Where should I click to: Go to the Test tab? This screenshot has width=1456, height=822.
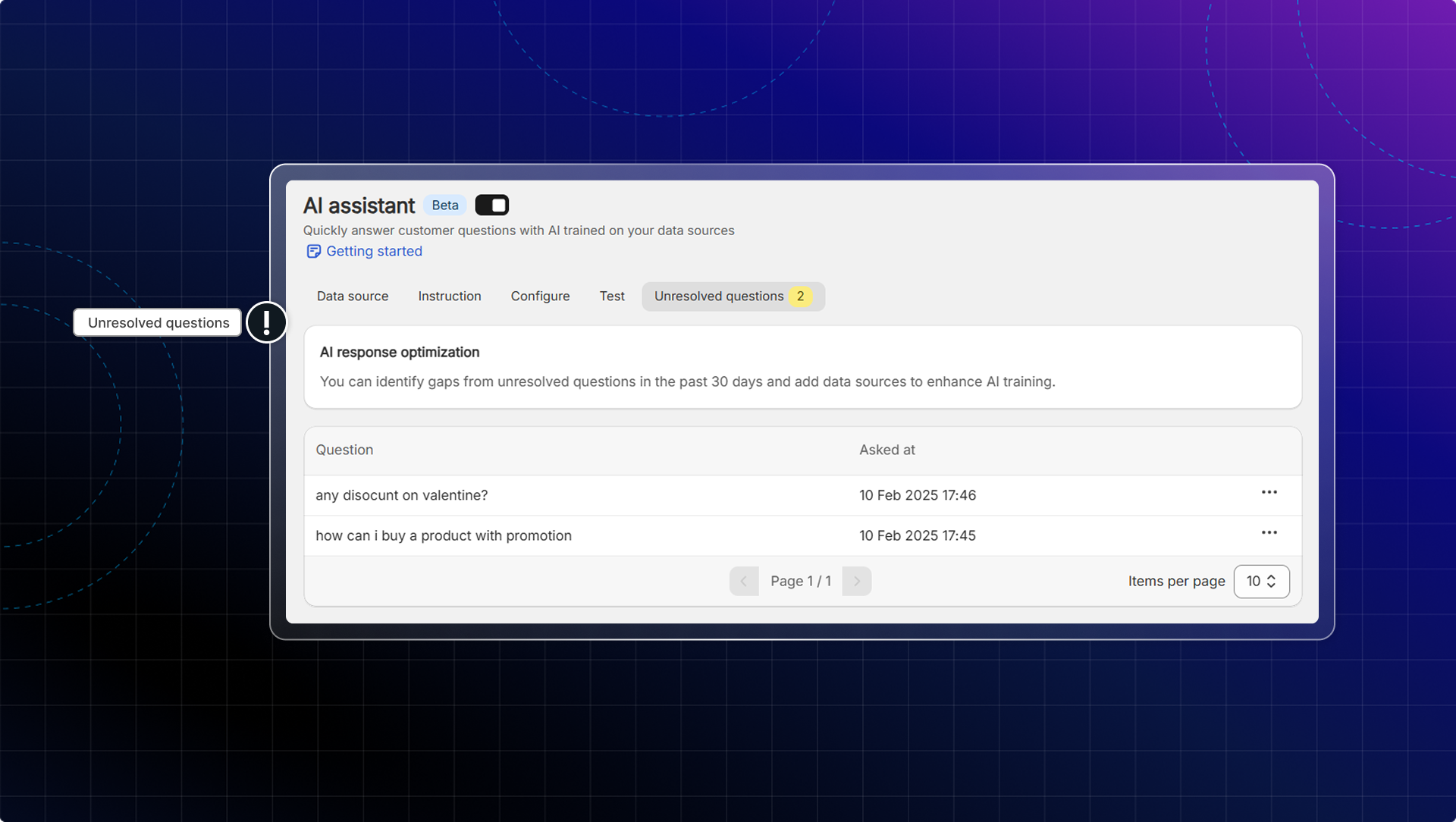point(612,296)
